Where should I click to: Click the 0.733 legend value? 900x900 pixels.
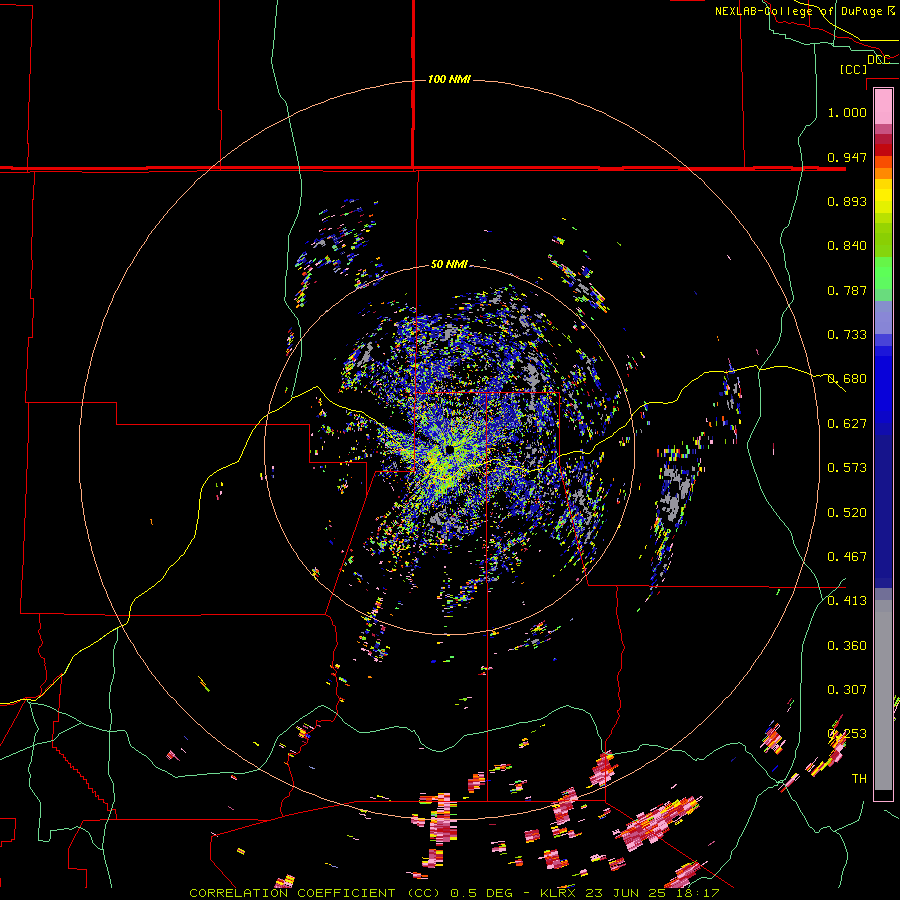coord(847,335)
